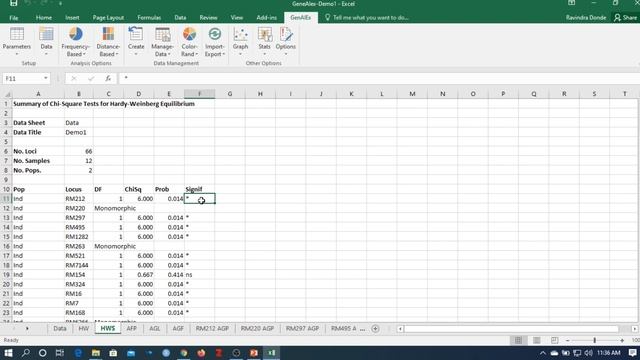Click inside the formula bar
Screen dimensions: 640x360
(380, 78)
